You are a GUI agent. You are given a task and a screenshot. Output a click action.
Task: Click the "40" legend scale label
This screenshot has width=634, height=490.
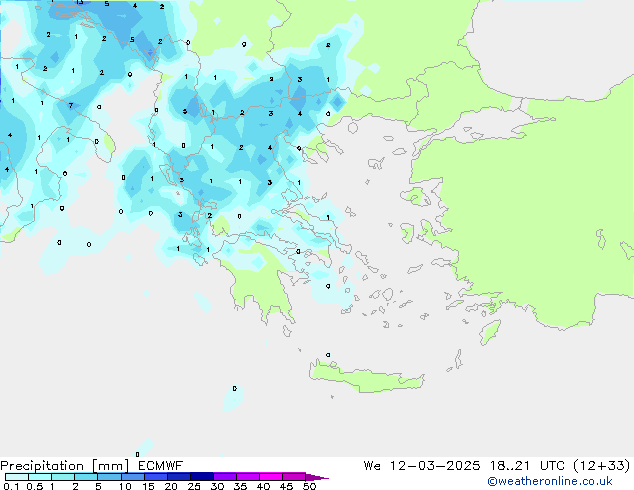point(264,486)
